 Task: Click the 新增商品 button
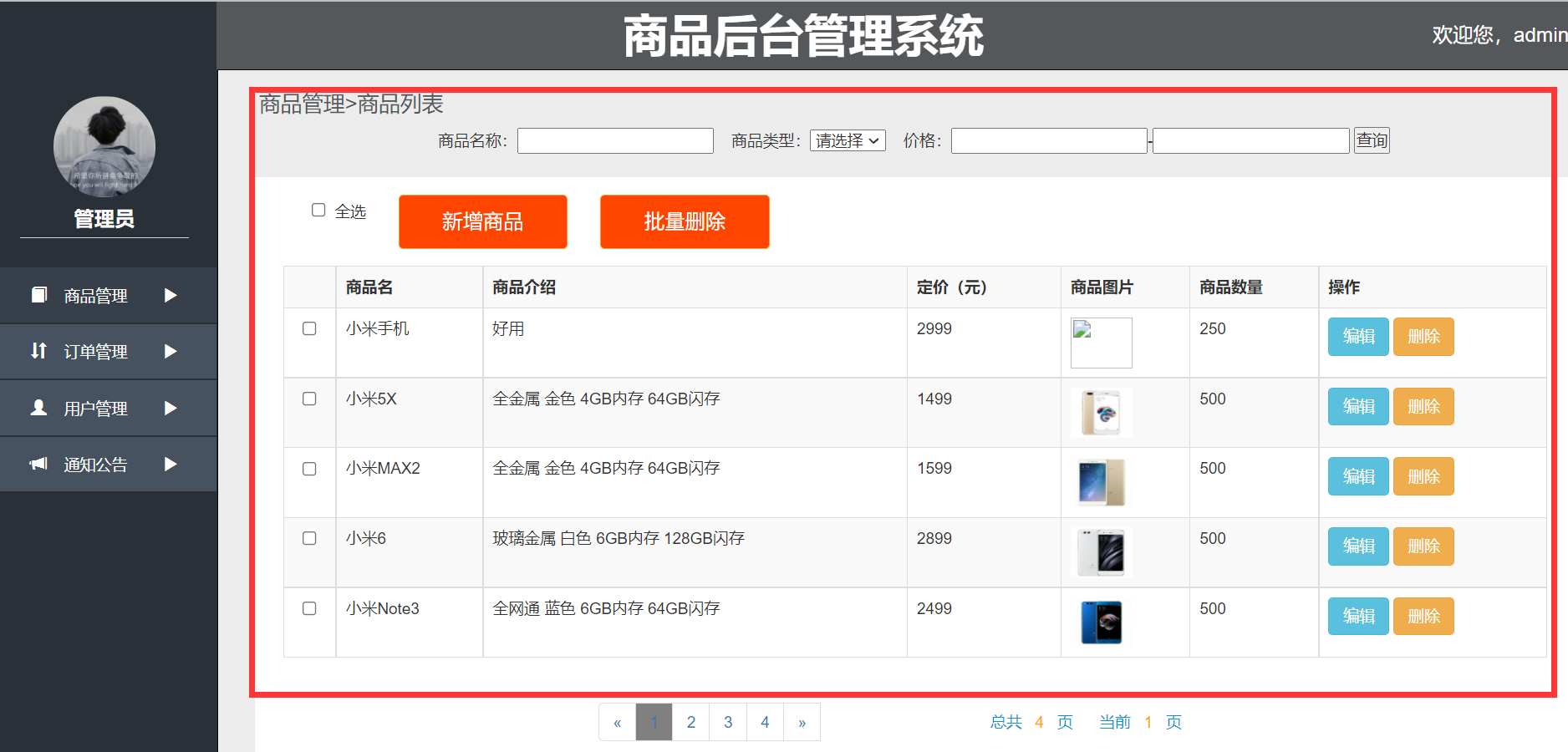(483, 221)
